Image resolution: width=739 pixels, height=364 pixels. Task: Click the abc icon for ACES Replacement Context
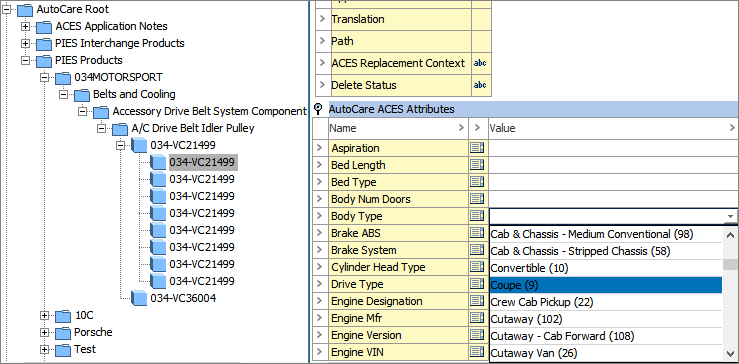[x=480, y=63]
